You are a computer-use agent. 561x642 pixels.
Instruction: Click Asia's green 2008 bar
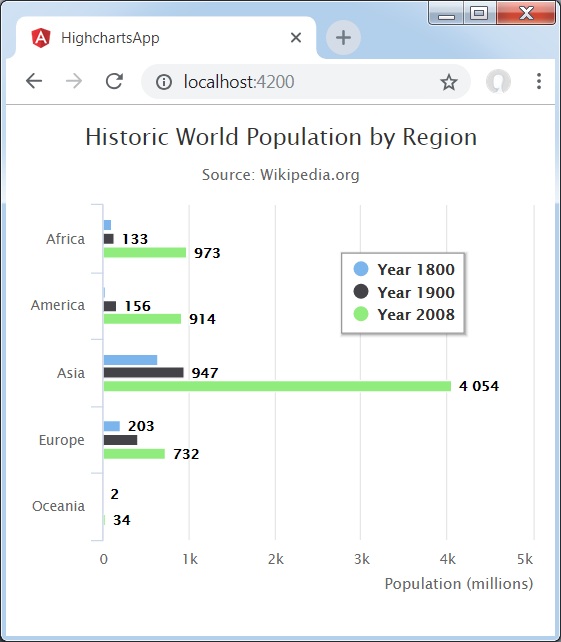277,386
